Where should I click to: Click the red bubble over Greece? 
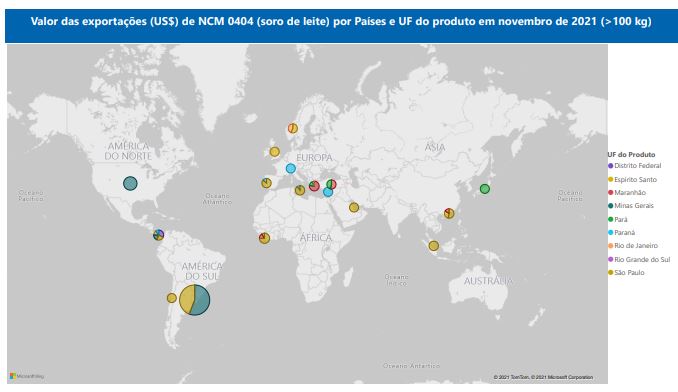coord(314,186)
